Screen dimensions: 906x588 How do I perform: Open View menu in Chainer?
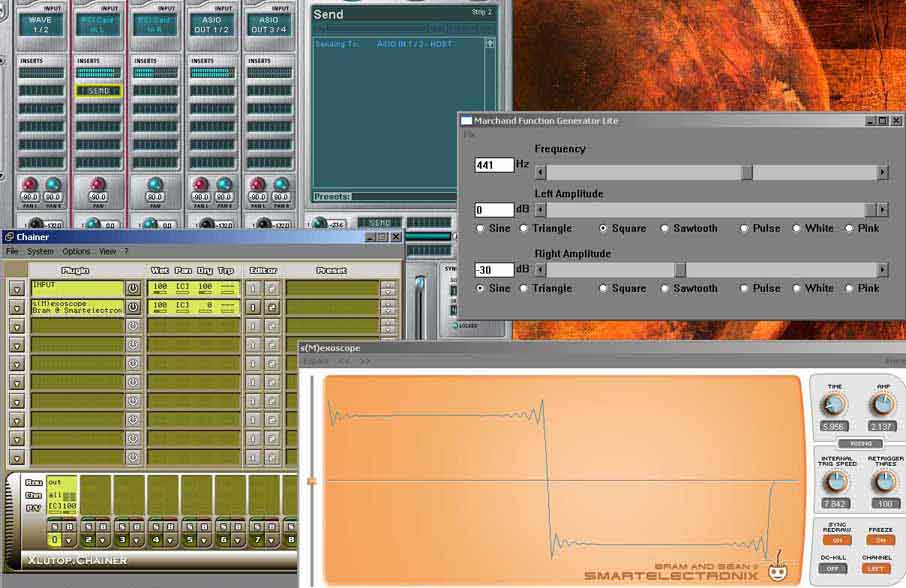pyautogui.click(x=107, y=251)
